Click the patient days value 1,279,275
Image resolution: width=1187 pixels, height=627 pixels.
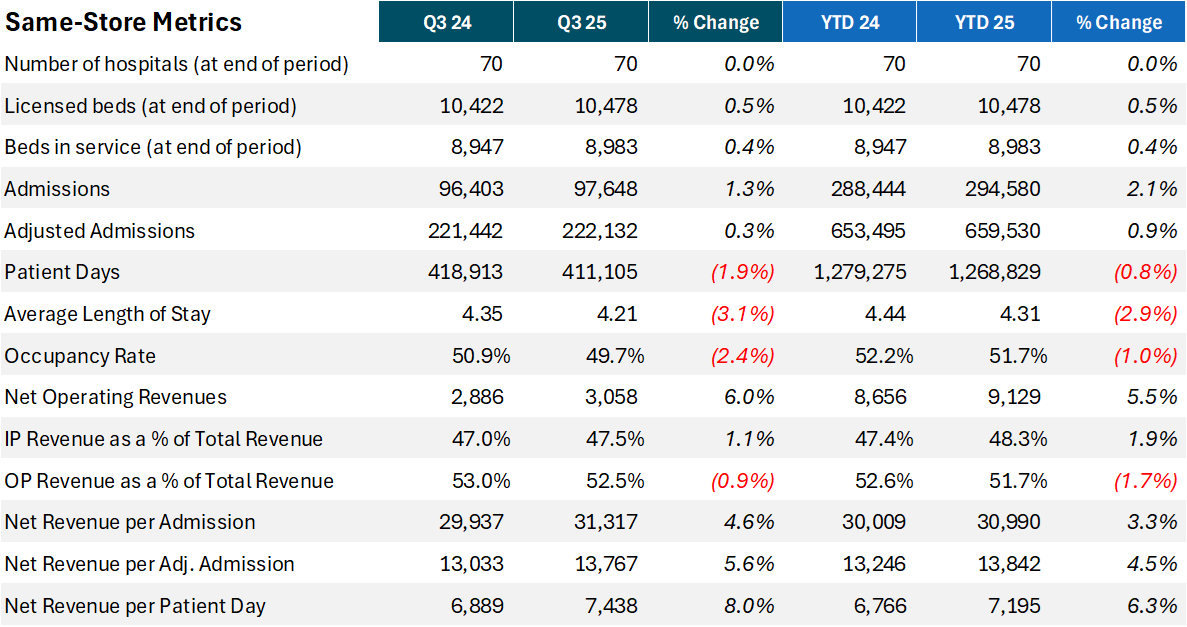click(x=862, y=272)
